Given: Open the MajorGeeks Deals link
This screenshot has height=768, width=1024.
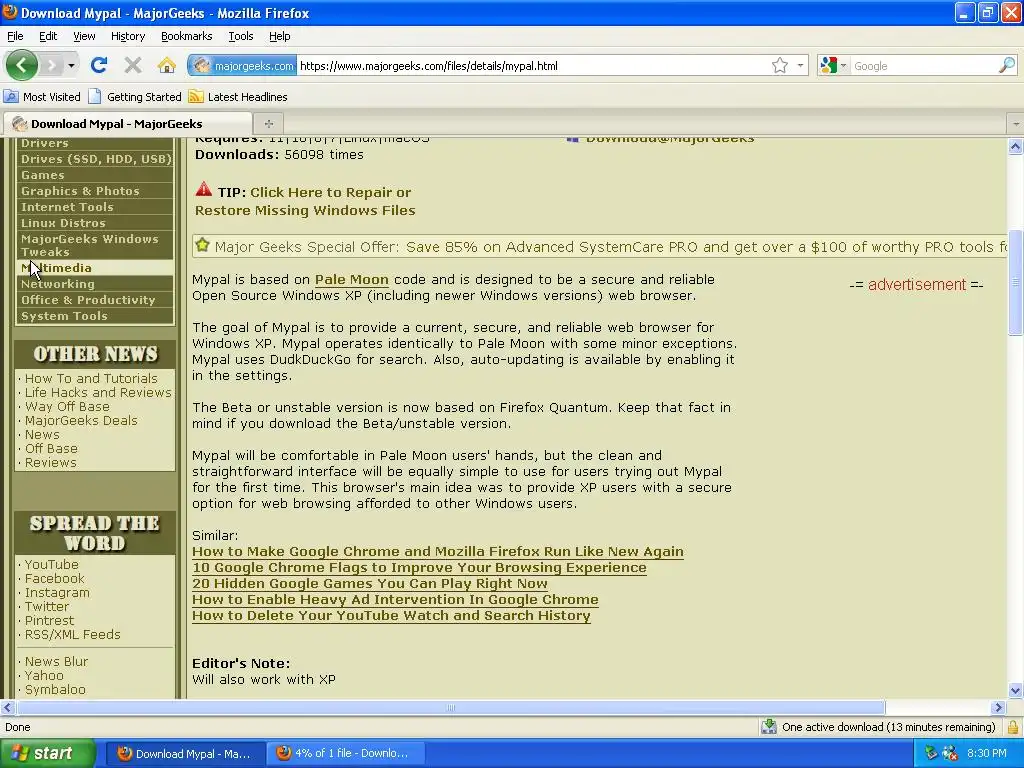Looking at the screenshot, I should point(81,421).
